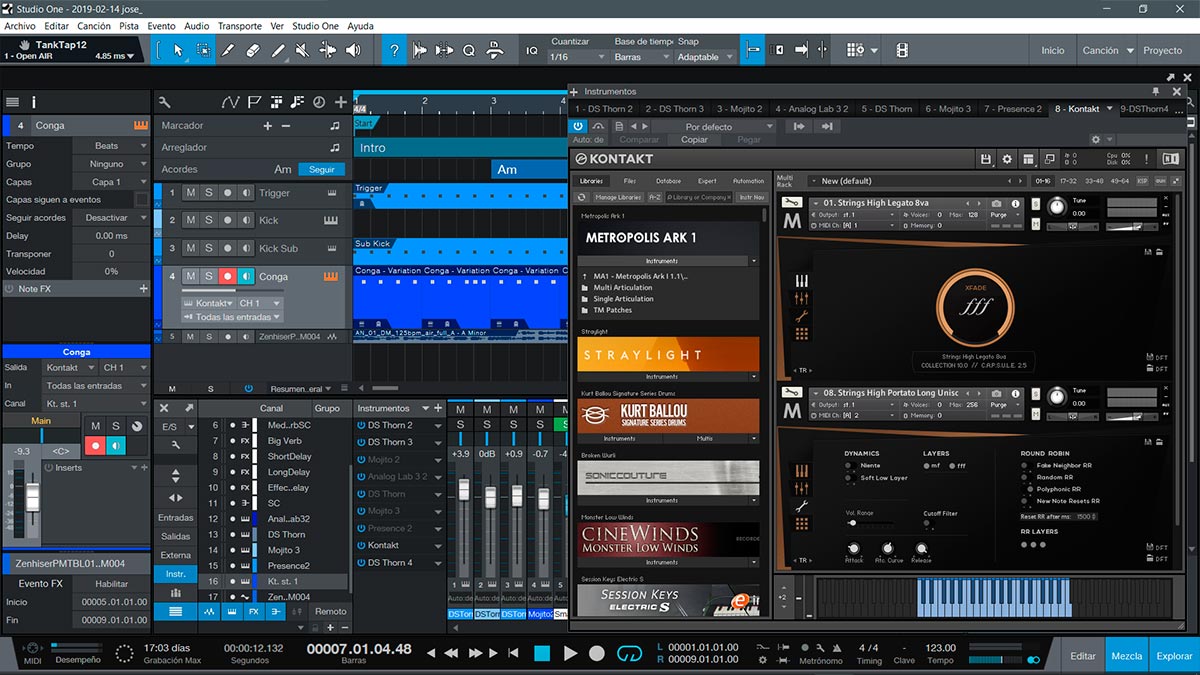Click the Editar button
Viewport: 1200px width, 675px height.
pyautogui.click(x=1083, y=656)
